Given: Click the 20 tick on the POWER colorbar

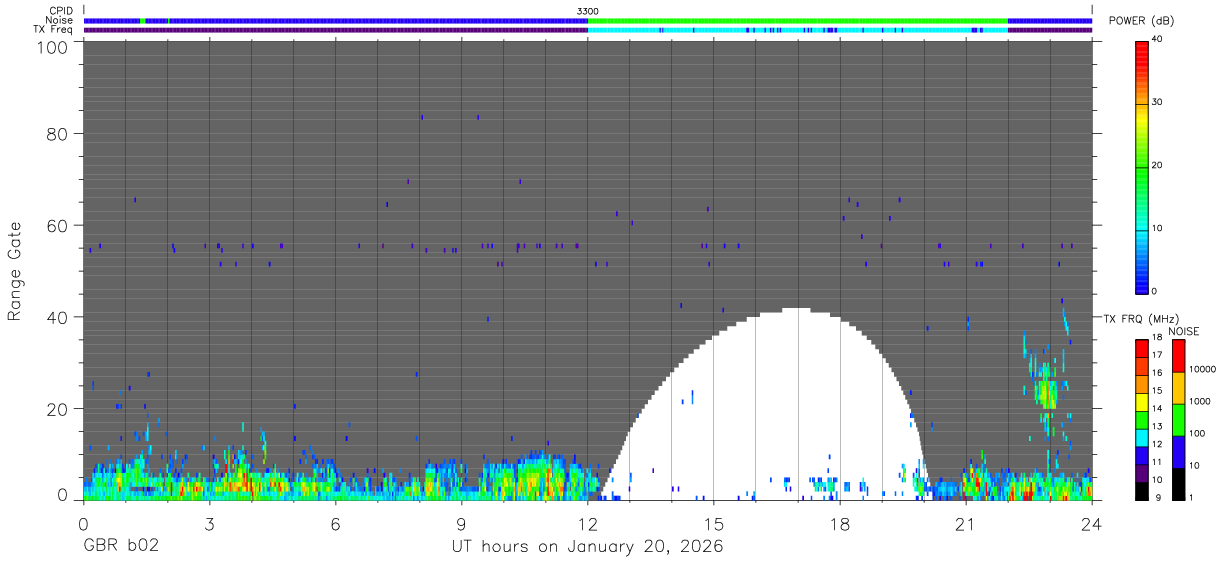Looking at the screenshot, I should point(1158,166).
